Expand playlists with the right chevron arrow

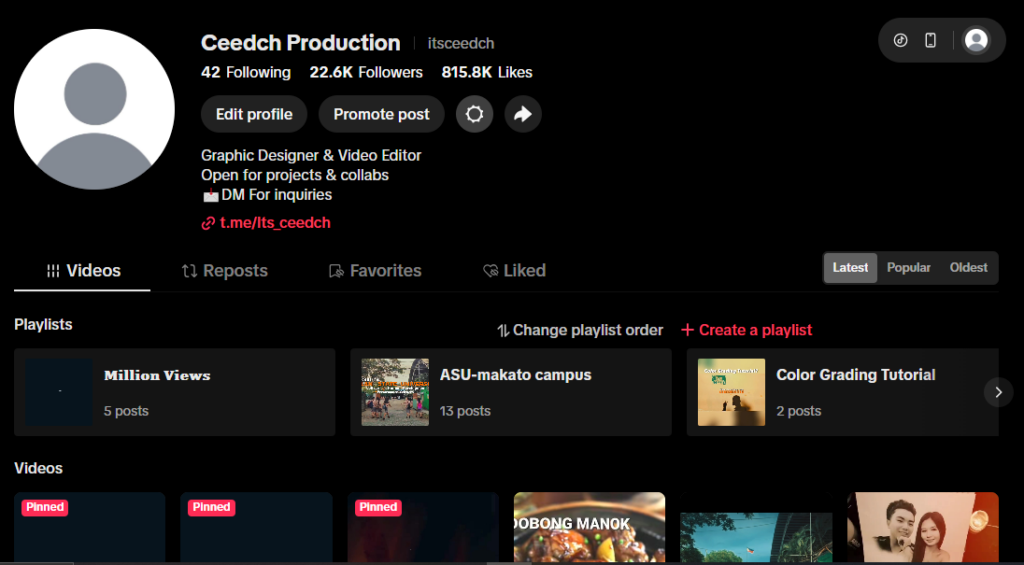[x=998, y=393]
